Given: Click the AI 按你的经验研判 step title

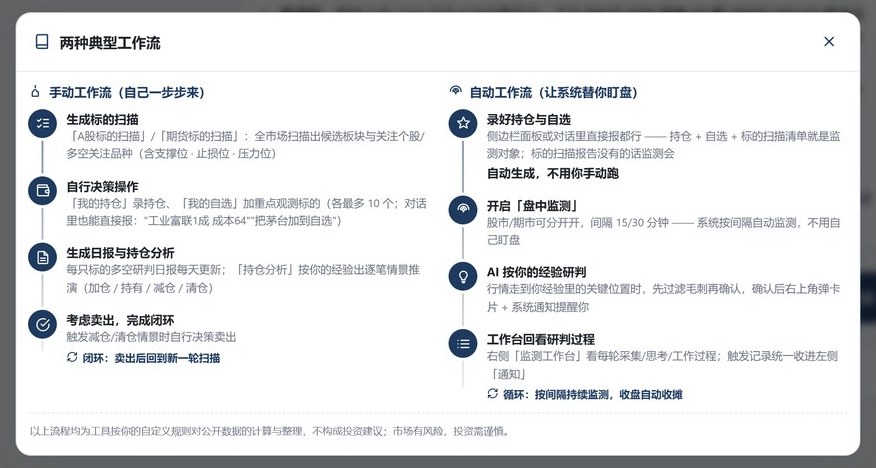Looking at the screenshot, I should pos(536,273).
